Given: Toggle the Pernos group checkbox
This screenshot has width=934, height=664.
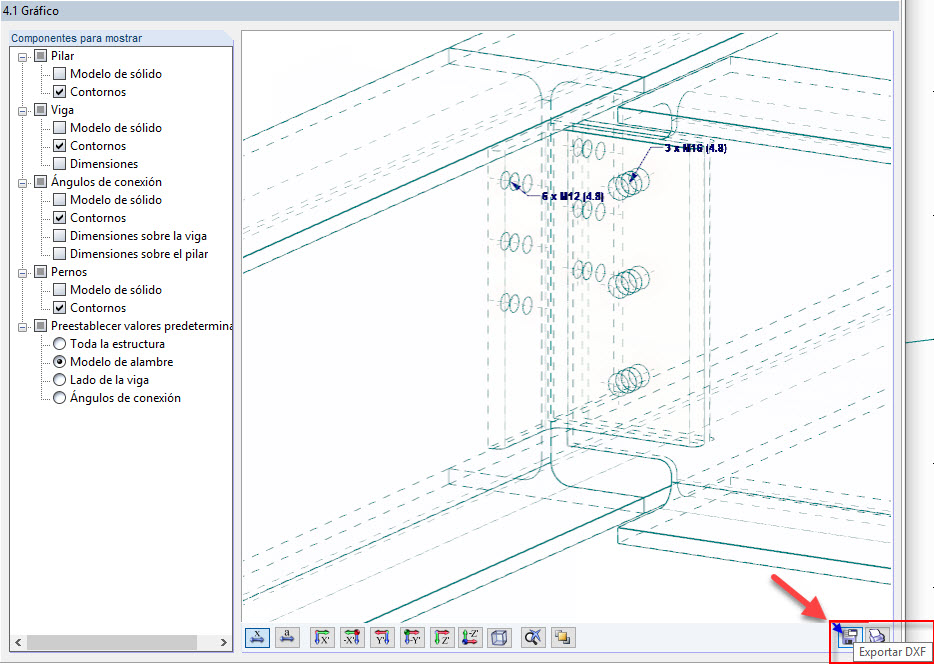Looking at the screenshot, I should tap(41, 272).
